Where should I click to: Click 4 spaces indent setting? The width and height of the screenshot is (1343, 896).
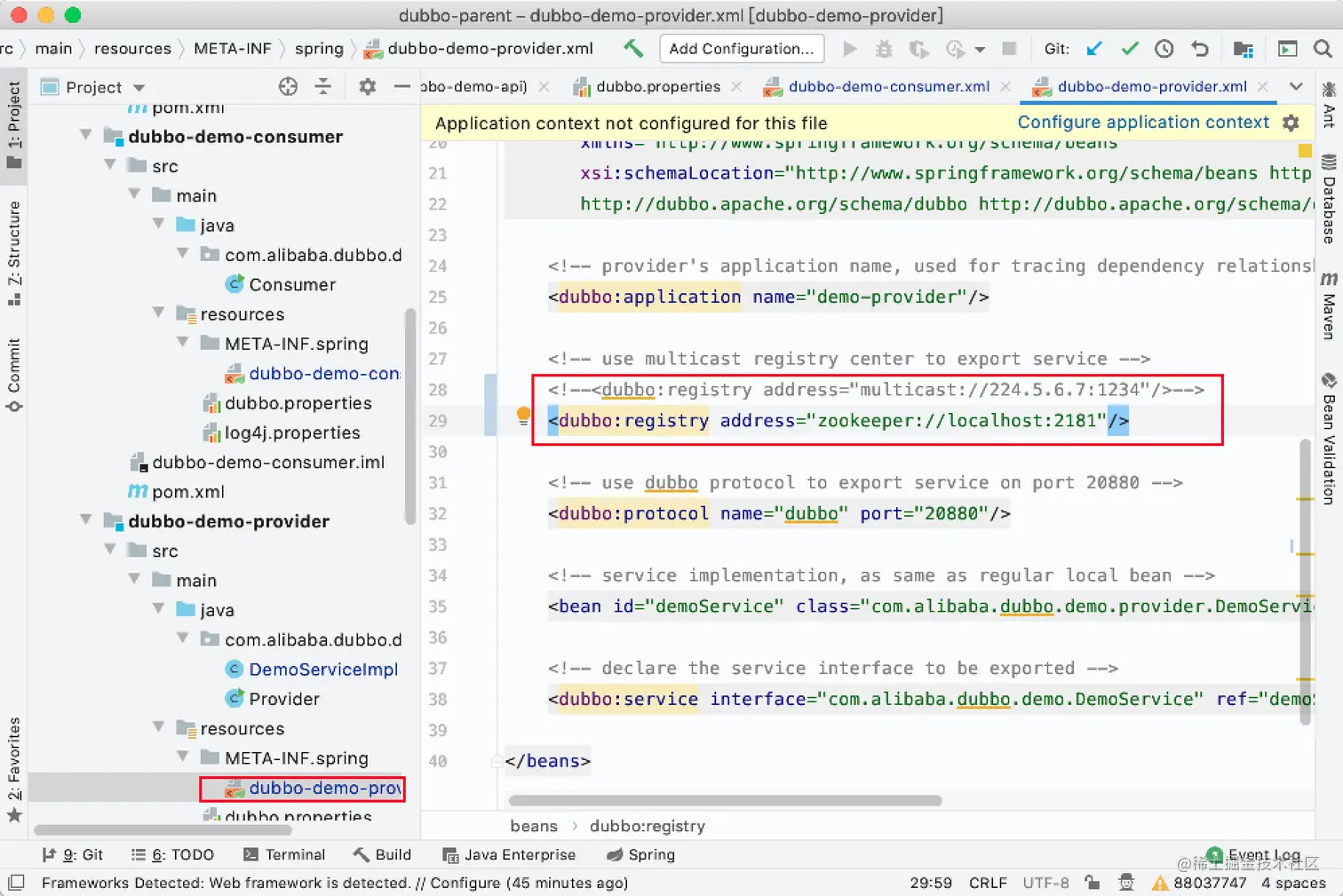point(1293,883)
